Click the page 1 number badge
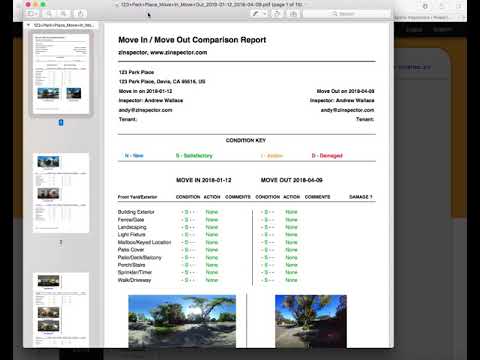This screenshot has height=360, width=480. click(x=61, y=123)
